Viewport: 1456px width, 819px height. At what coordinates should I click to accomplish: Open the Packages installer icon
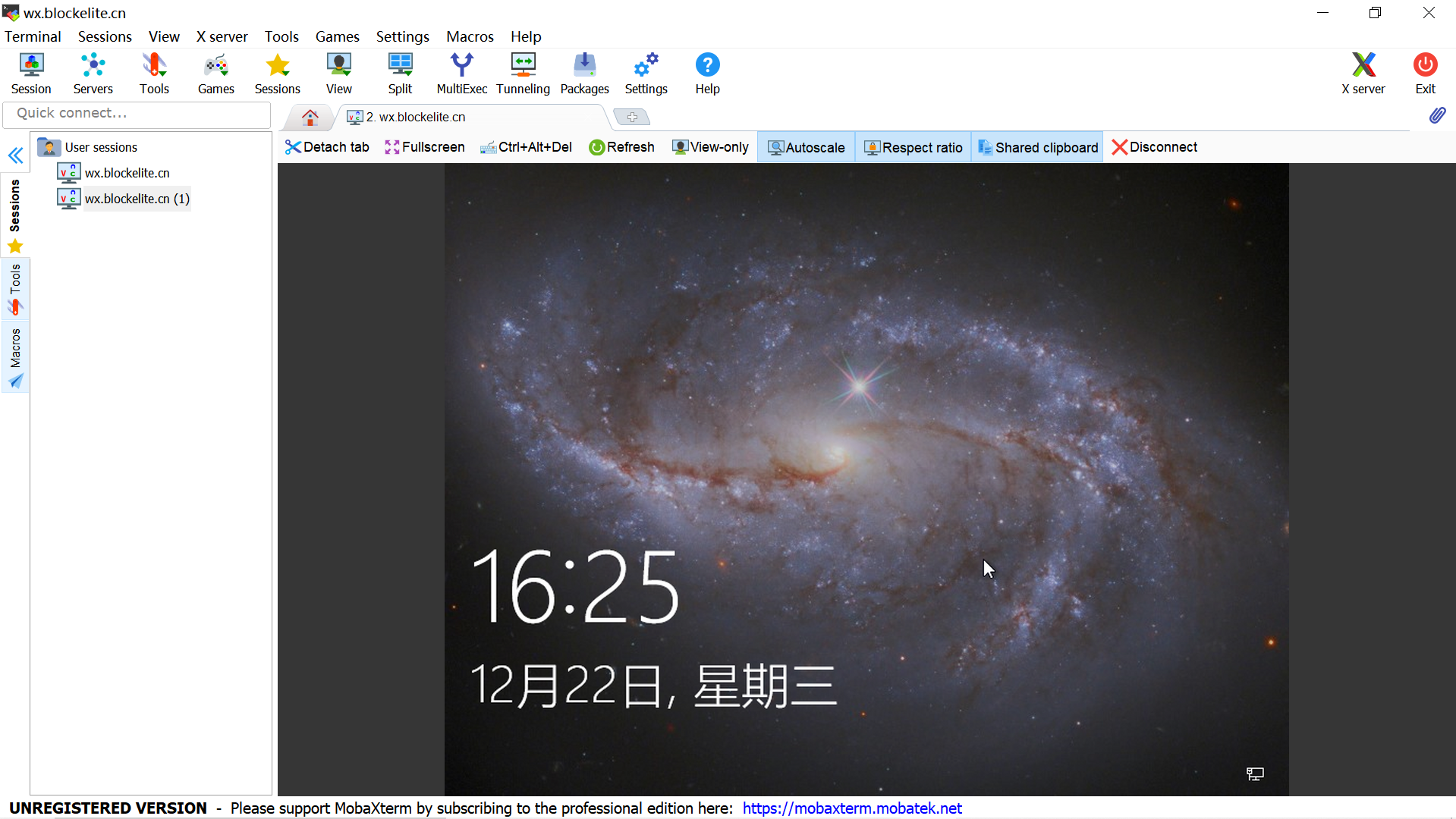click(x=584, y=72)
